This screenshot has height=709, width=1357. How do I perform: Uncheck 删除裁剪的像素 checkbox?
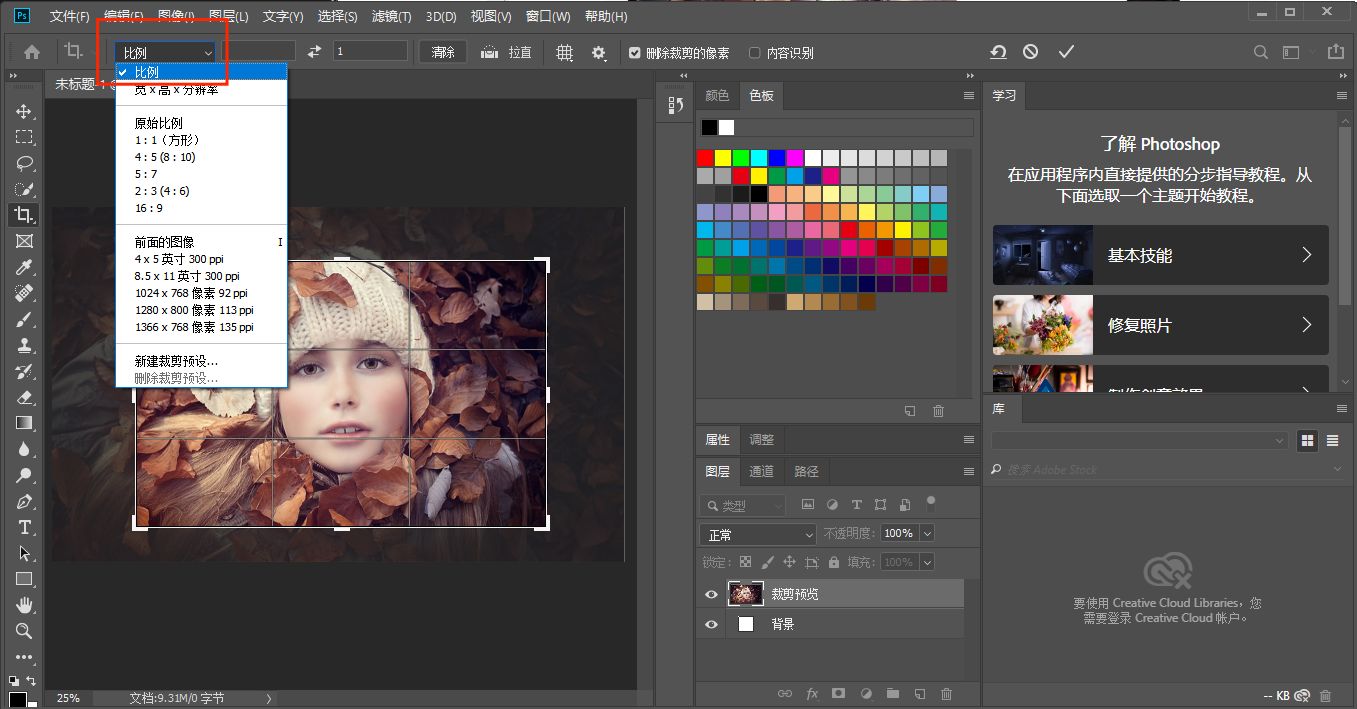pos(634,53)
